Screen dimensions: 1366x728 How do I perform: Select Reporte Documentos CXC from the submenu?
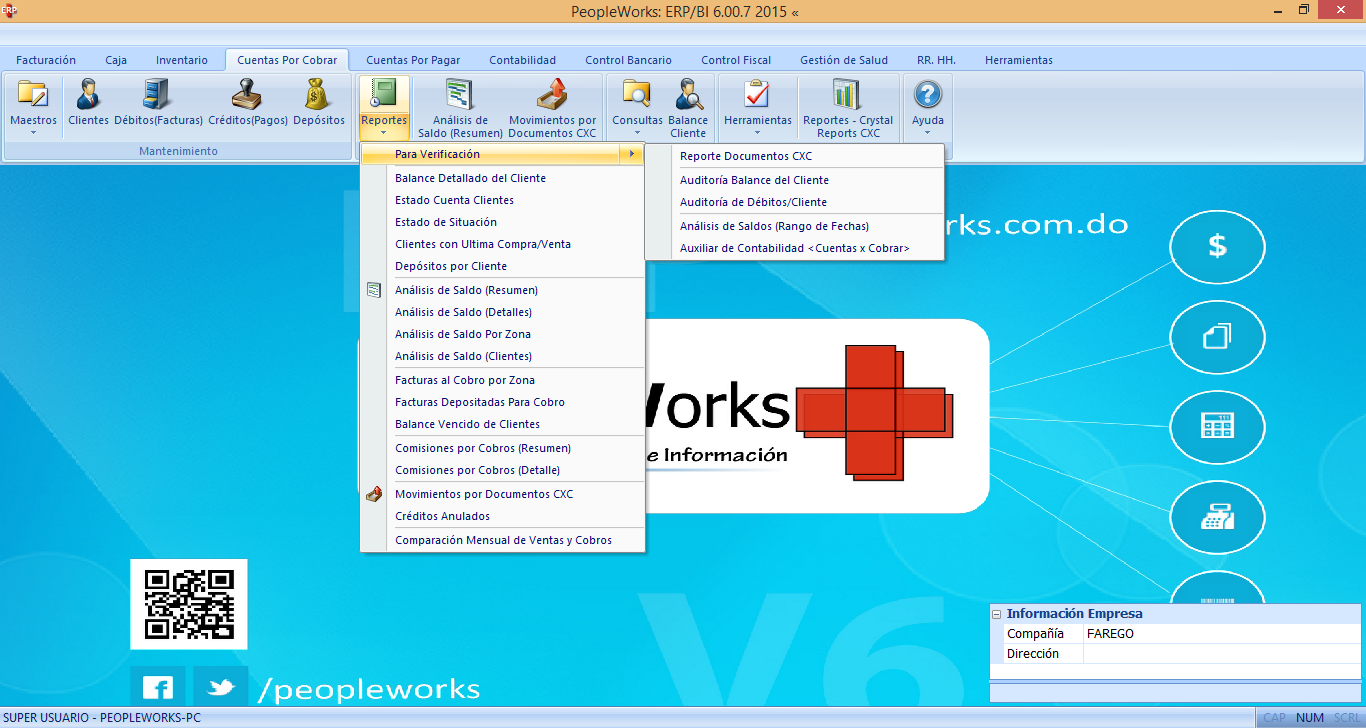point(746,156)
